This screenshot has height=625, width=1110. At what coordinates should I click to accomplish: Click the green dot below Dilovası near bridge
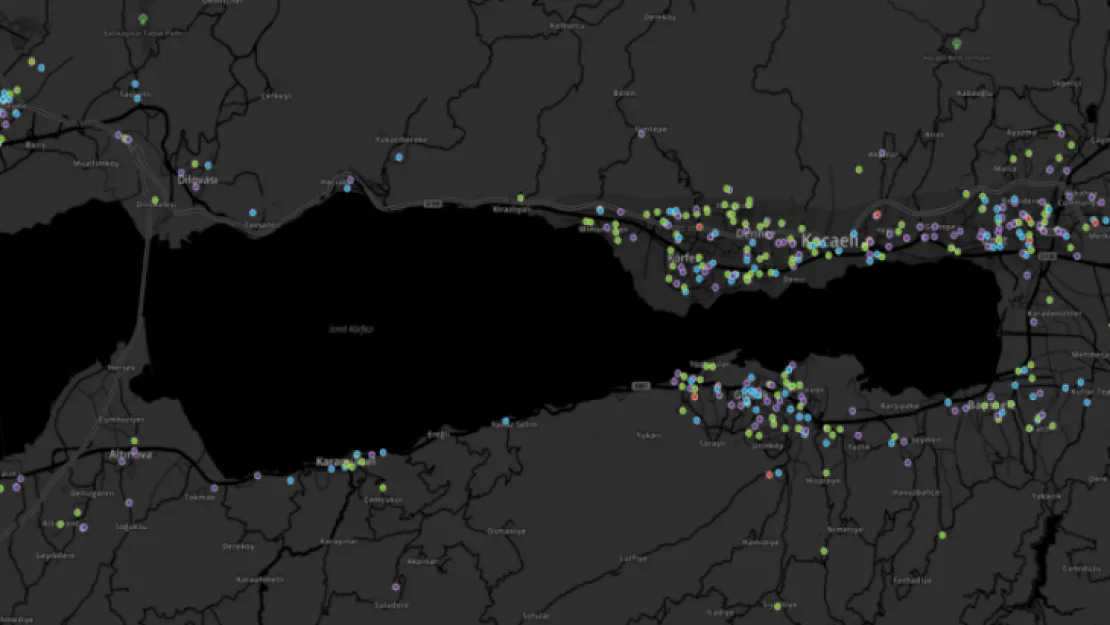click(x=155, y=200)
